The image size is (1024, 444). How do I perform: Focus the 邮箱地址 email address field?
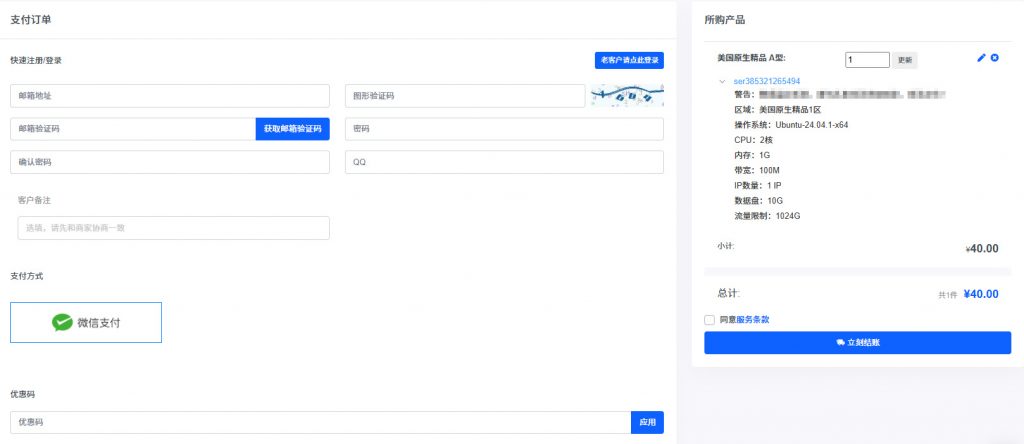170,95
